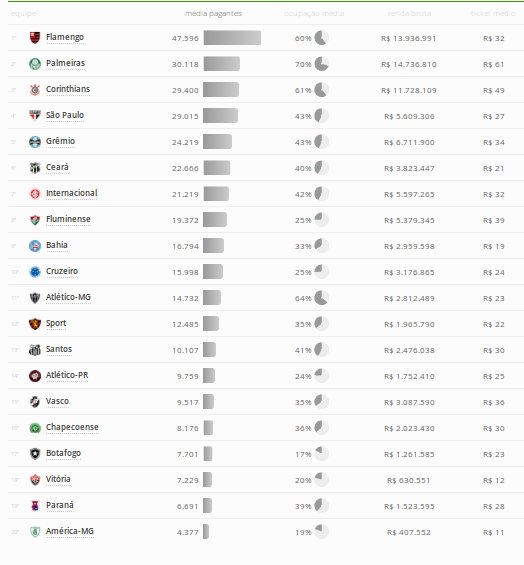Click Palmeiras 70% occupancy pie chart
The height and width of the screenshot is (565, 524).
(x=321, y=64)
